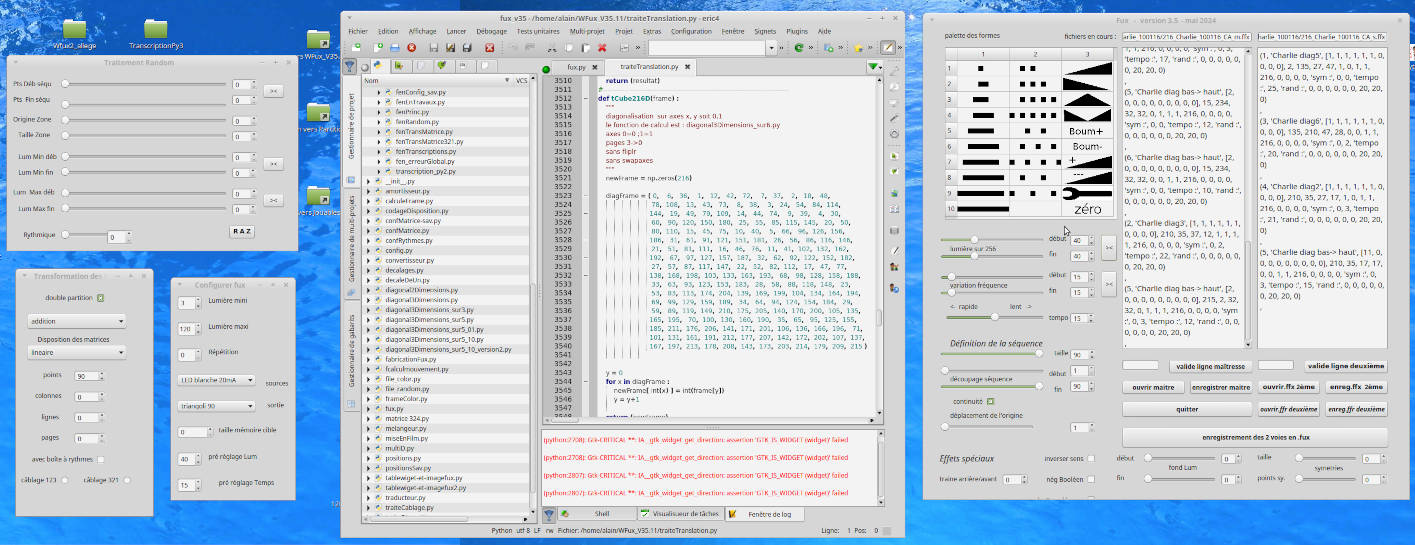
Task: Click the enregistrer maître button
Action: tap(1221, 386)
